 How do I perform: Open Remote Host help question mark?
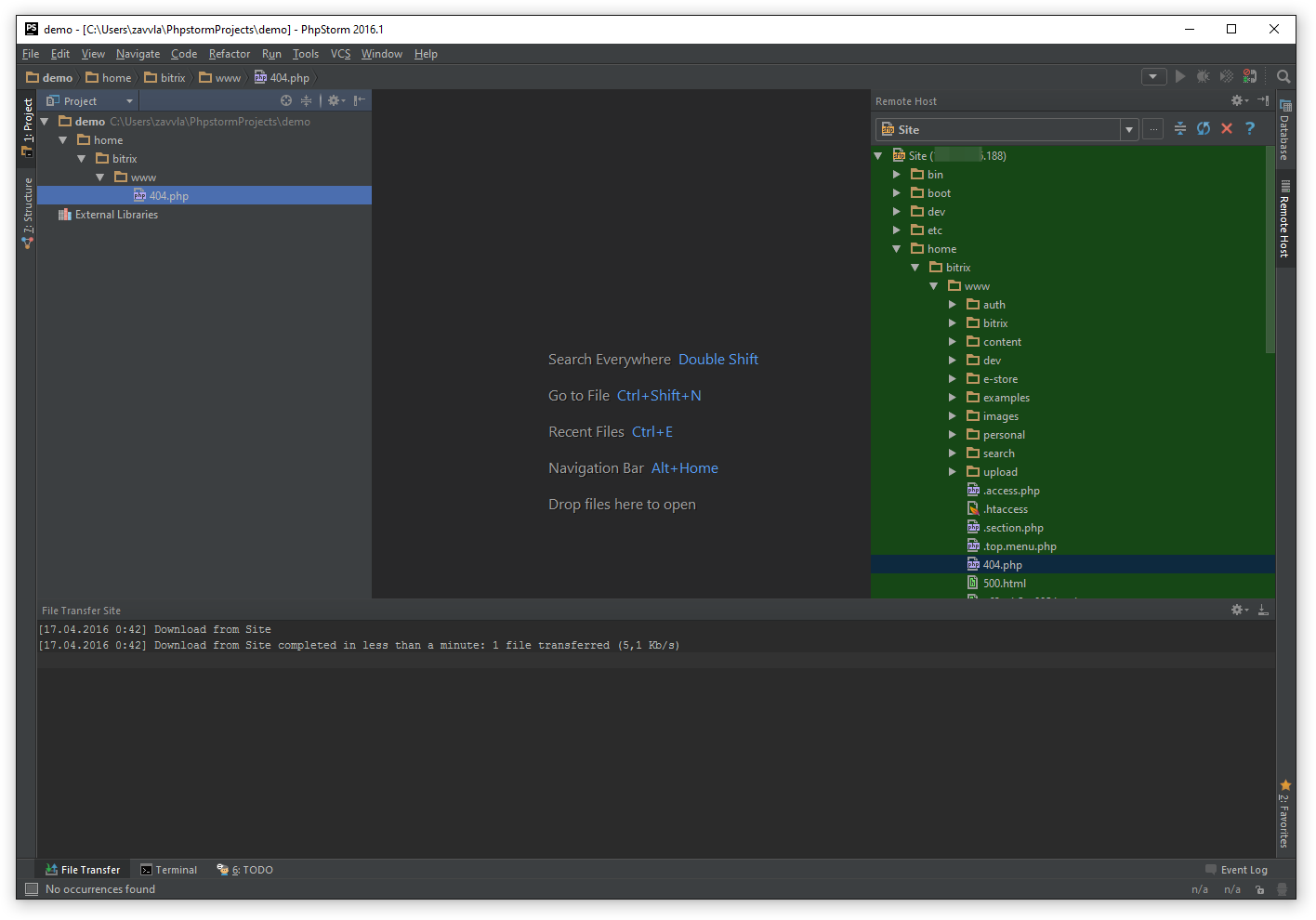(x=1250, y=129)
